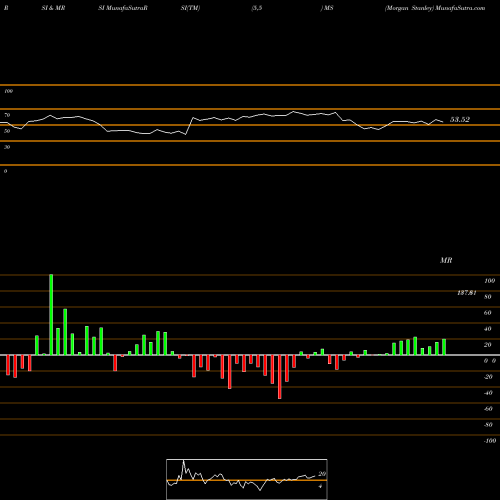Viewport: 500px width, 500px height.
Task: Click the MR axis label 80
Action: pos(488,297)
